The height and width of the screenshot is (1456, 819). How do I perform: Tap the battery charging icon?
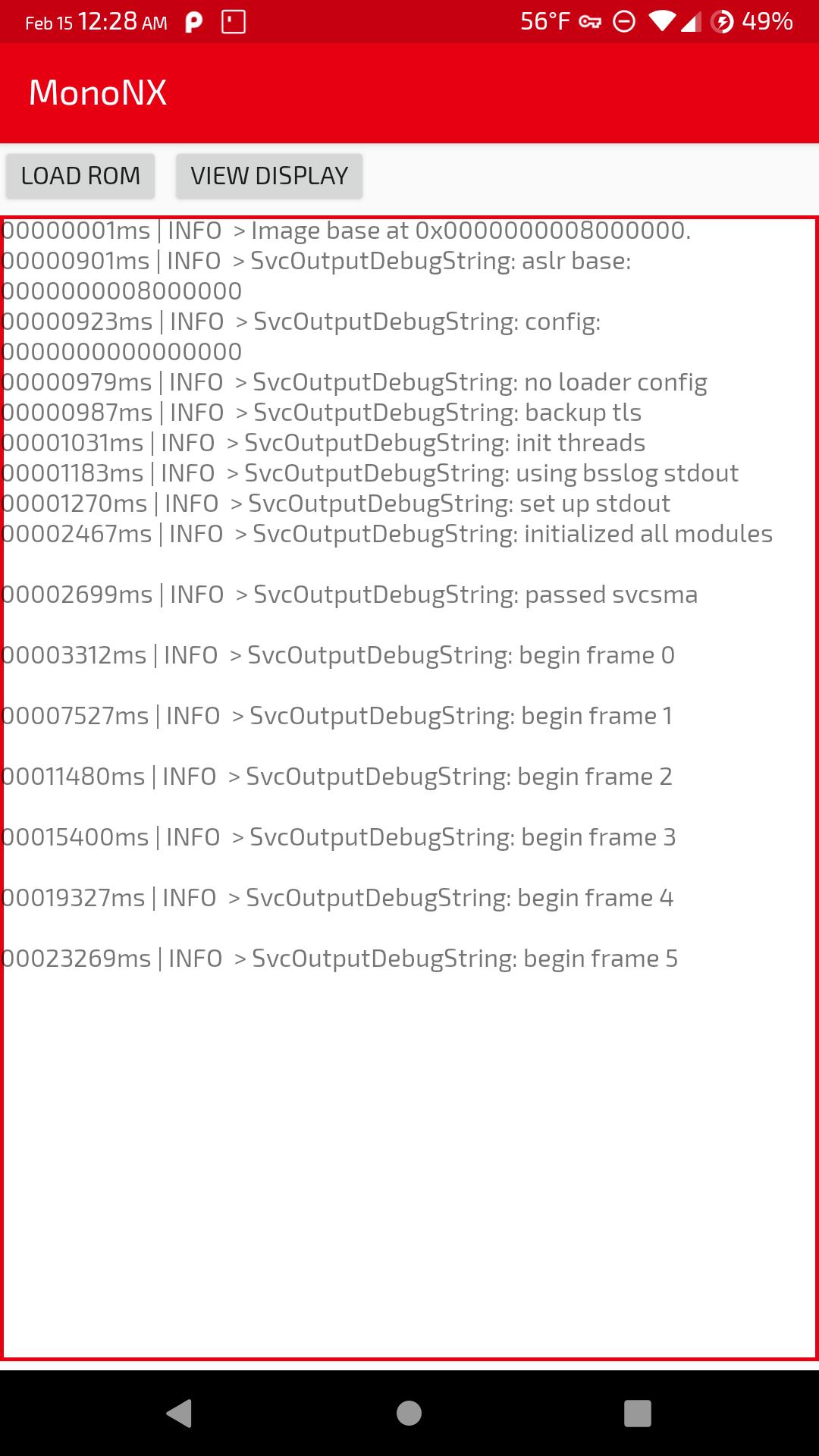[x=722, y=22]
